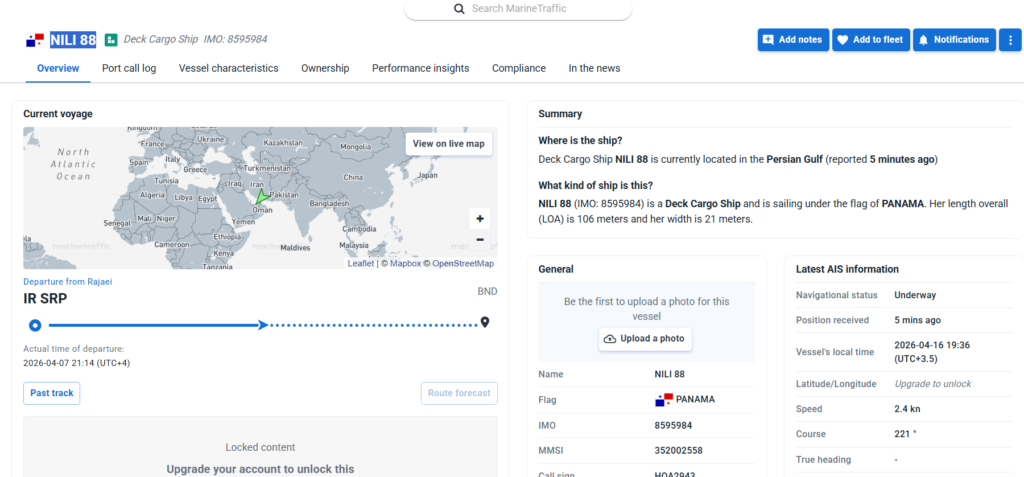Click View on live map button

pyautogui.click(x=448, y=144)
